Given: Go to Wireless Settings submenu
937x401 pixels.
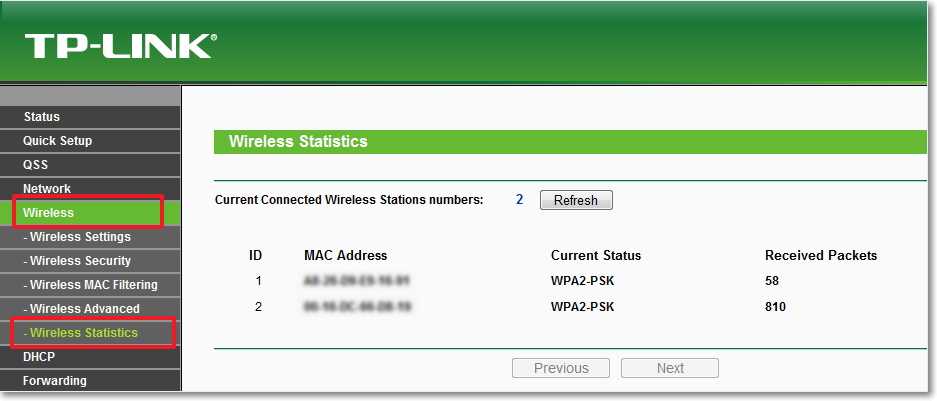Looking at the screenshot, I should [x=80, y=237].
